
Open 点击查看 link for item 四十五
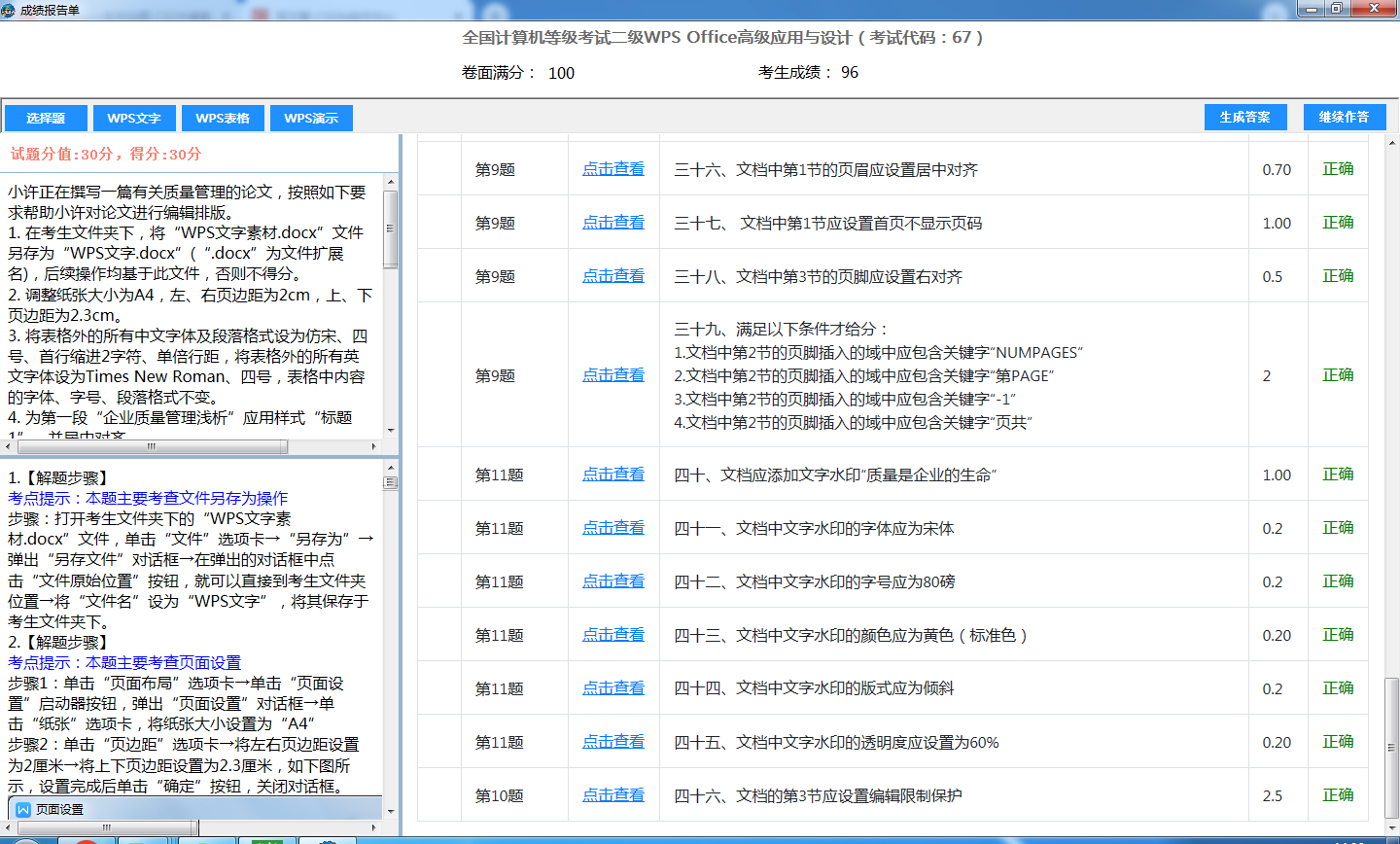pos(613,742)
